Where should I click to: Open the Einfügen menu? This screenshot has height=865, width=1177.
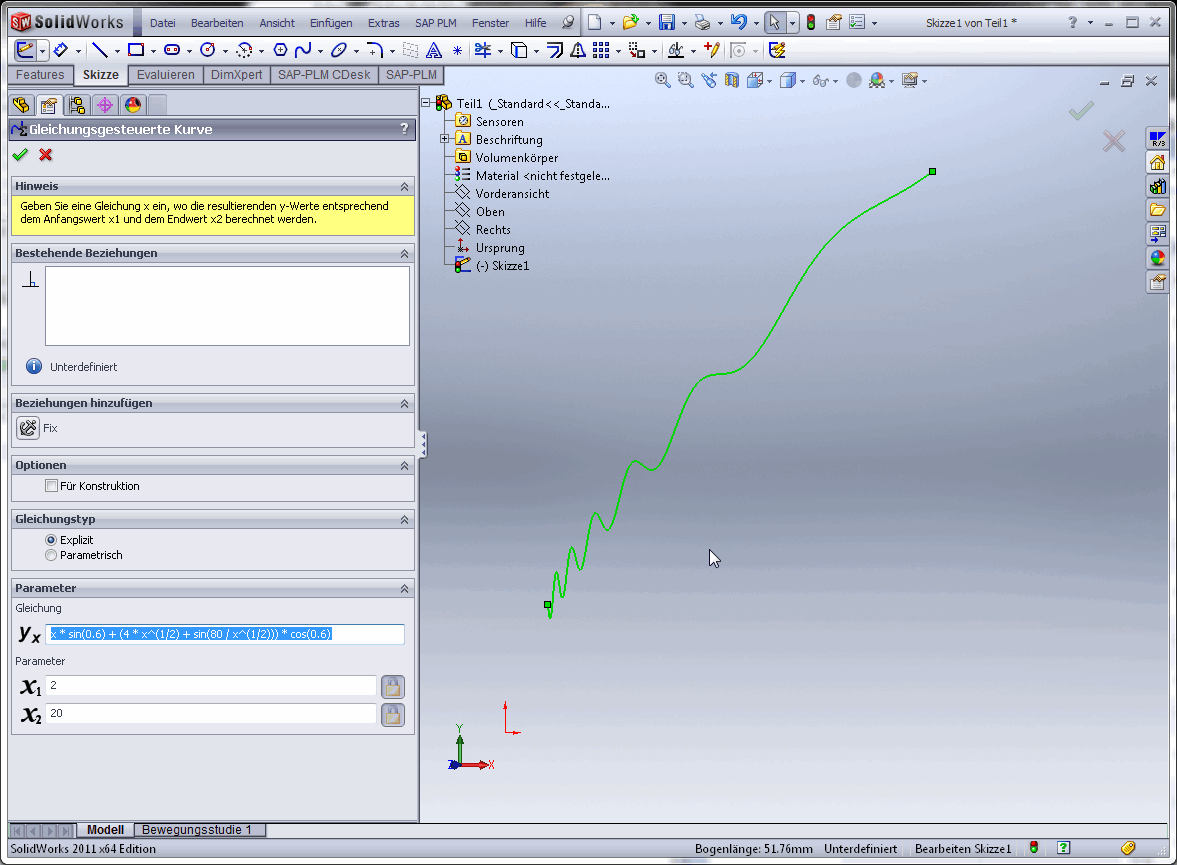tap(330, 23)
